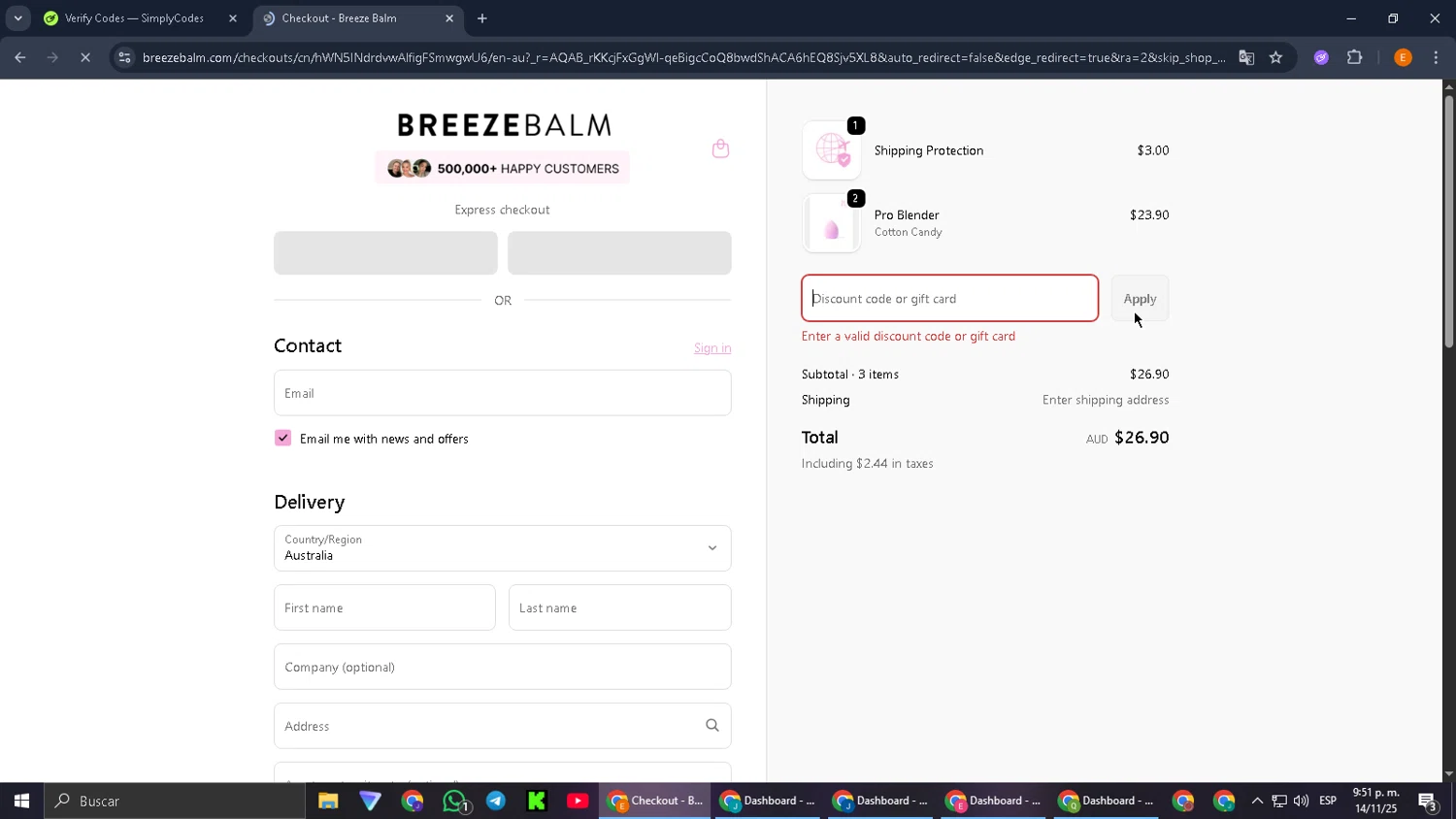Focus Company (optional) field

[502, 667]
